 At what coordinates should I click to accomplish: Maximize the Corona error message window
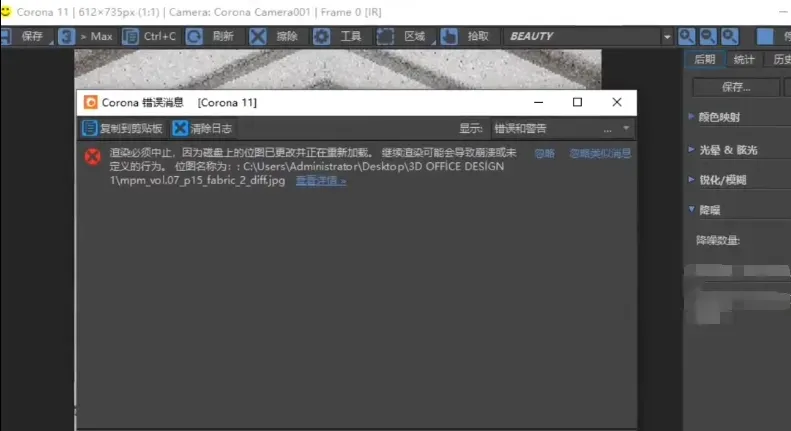pyautogui.click(x=577, y=102)
